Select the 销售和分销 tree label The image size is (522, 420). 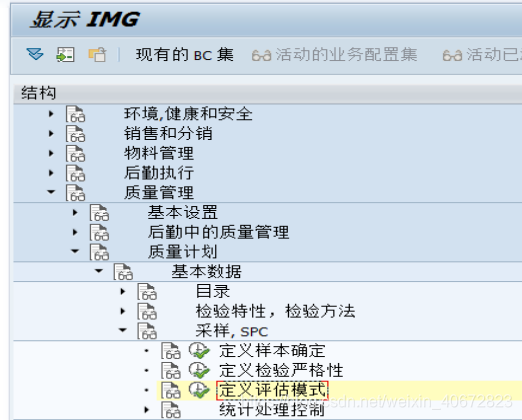(x=168, y=134)
